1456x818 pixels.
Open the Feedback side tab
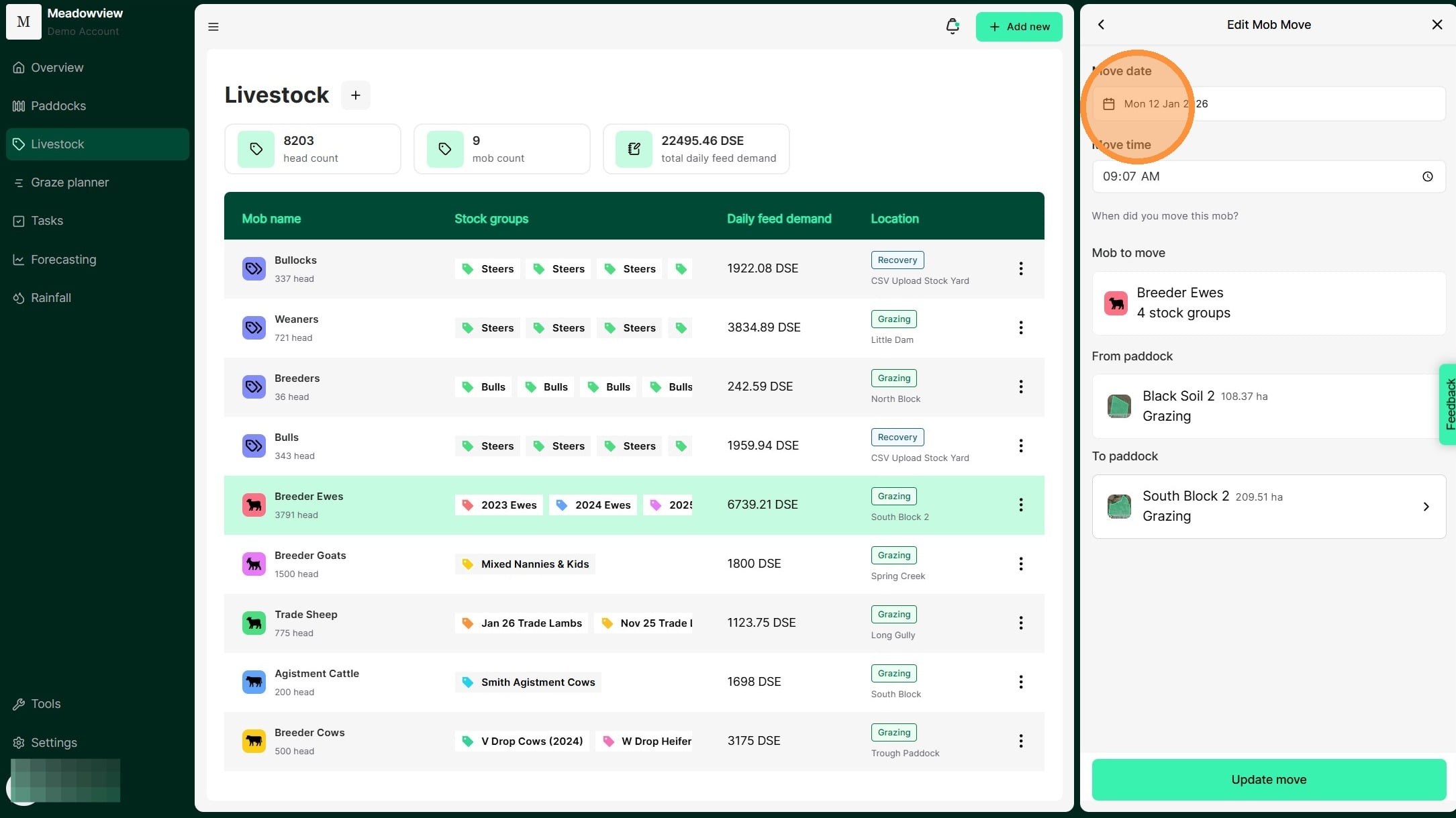click(1449, 404)
